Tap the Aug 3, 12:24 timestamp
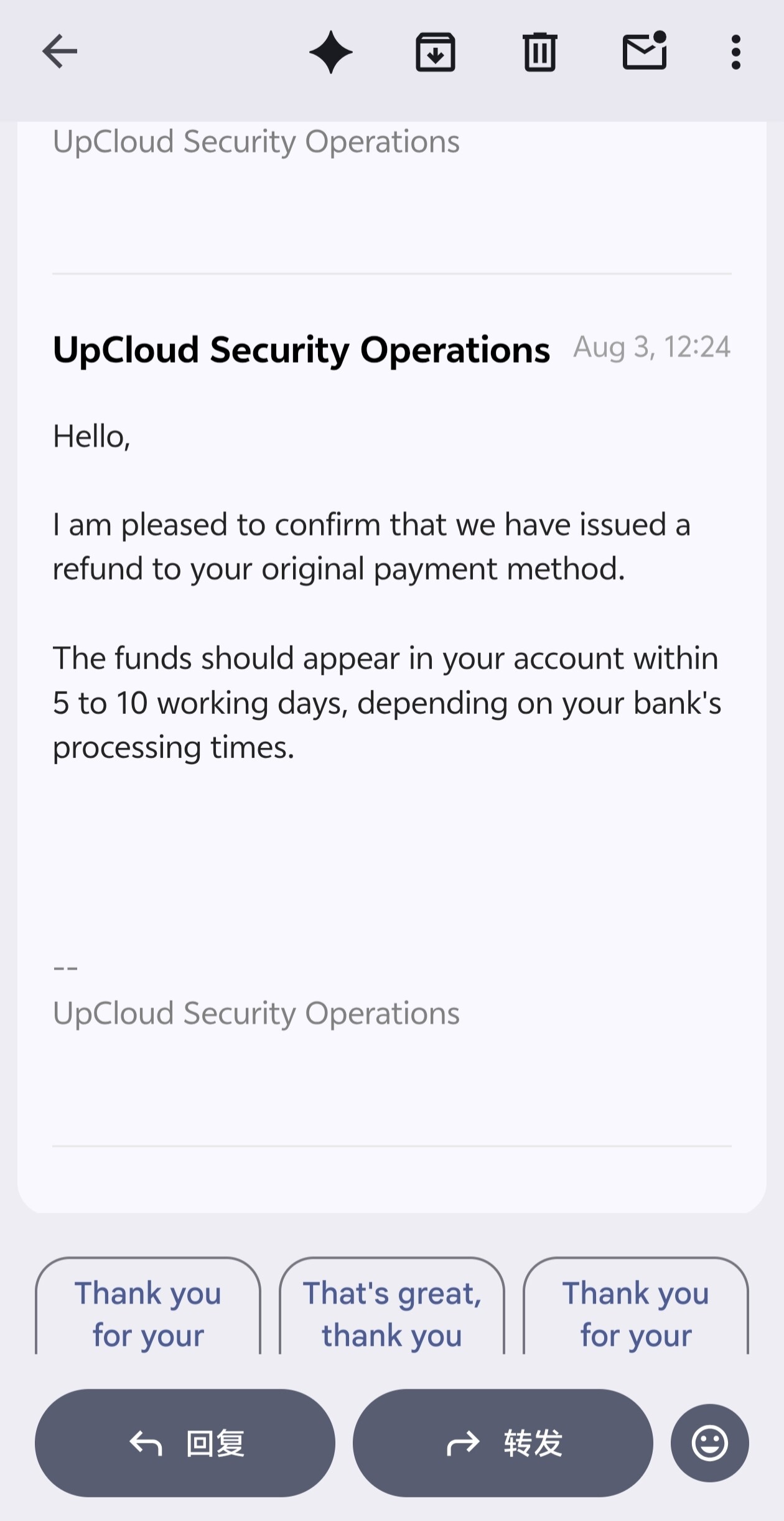The image size is (784, 1521). click(x=651, y=347)
